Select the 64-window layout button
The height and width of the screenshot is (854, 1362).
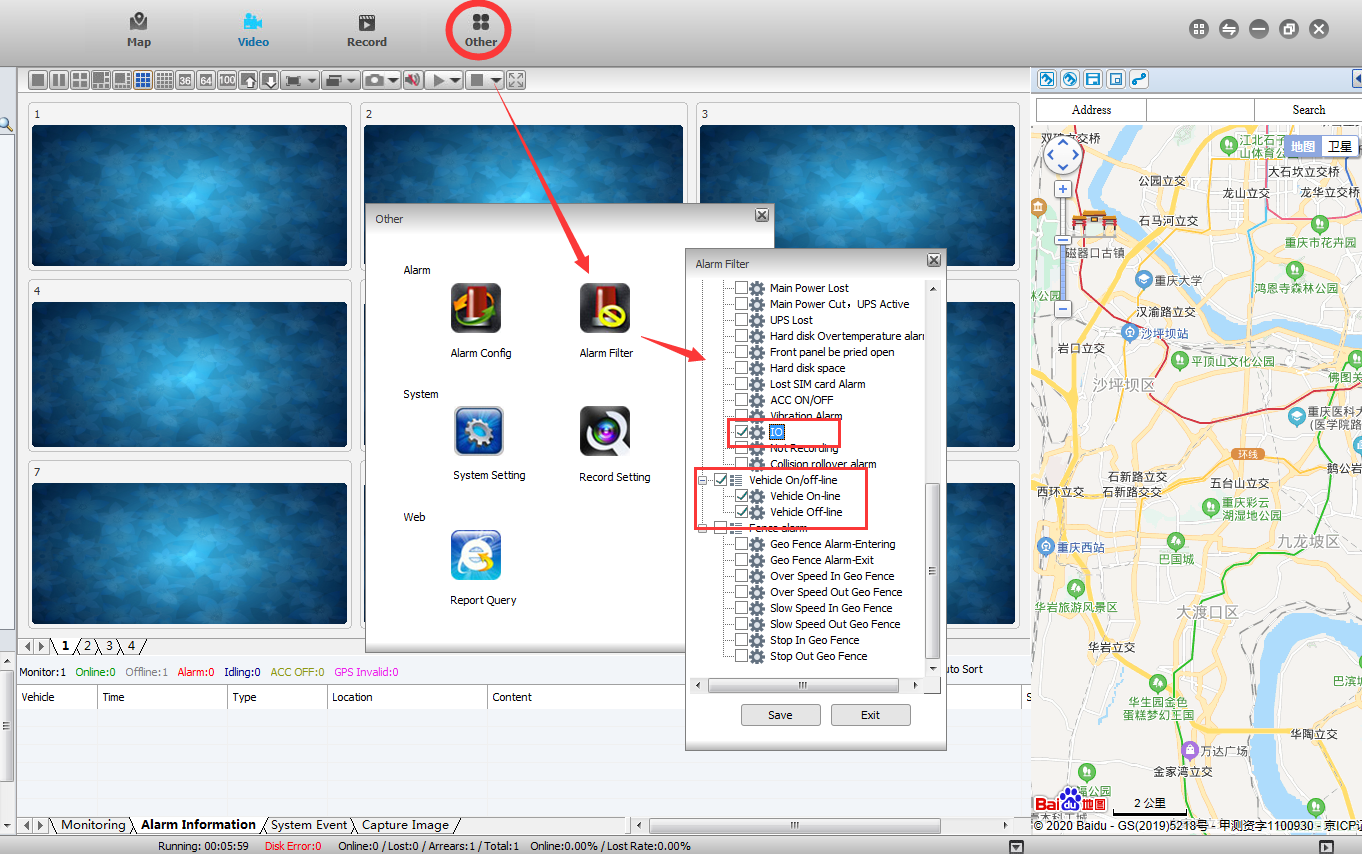(x=206, y=80)
